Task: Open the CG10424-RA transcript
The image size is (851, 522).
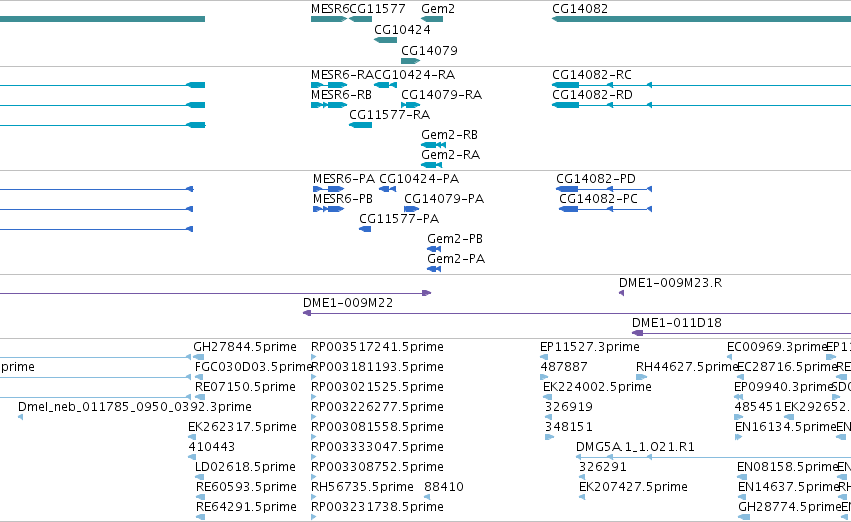Action: tap(385, 85)
